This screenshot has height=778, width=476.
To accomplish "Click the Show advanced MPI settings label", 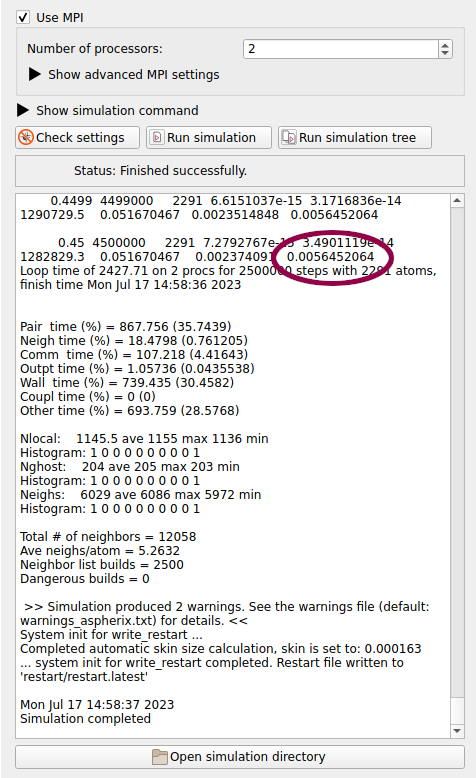I will [134, 74].
